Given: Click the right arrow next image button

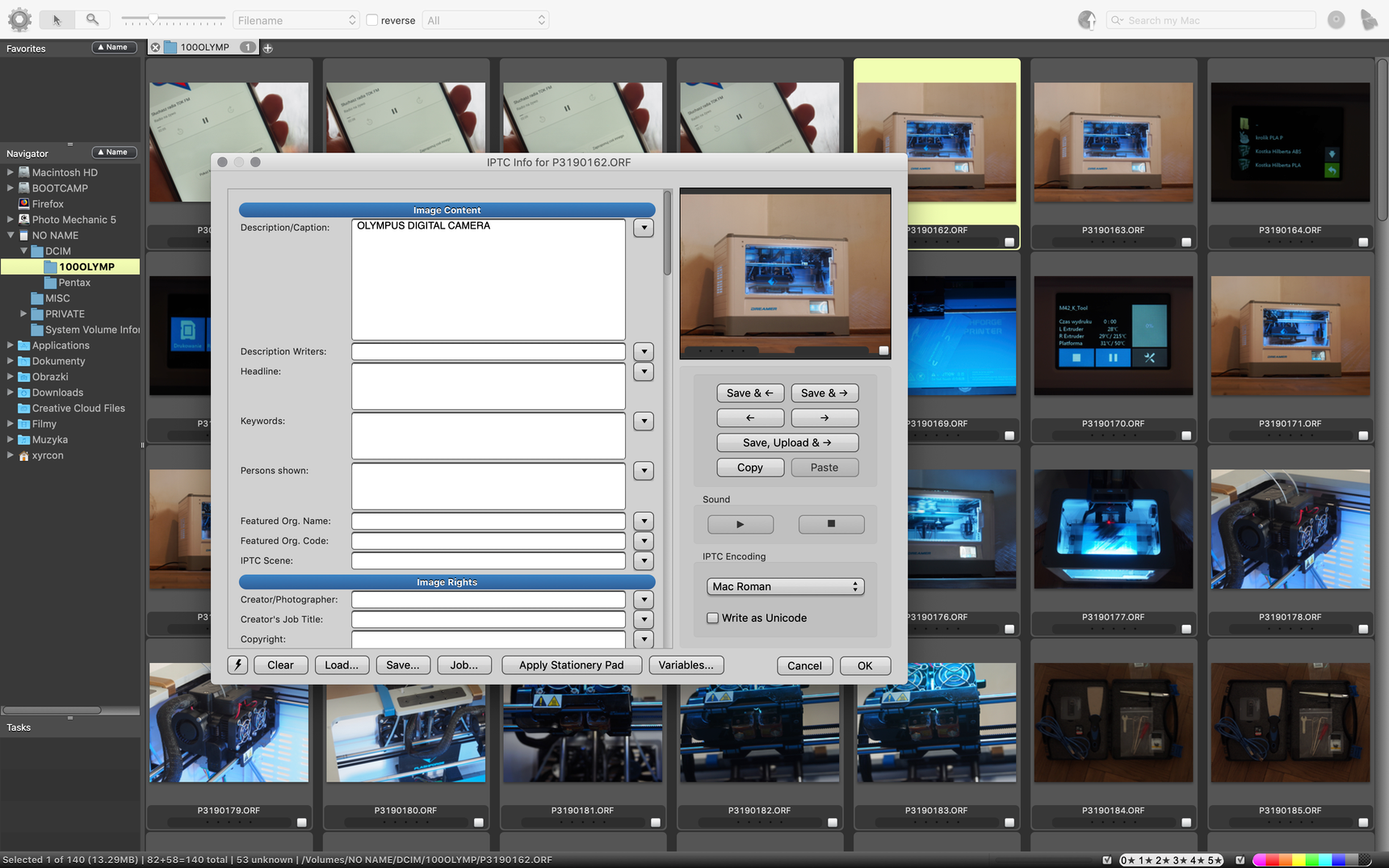Looking at the screenshot, I should [825, 418].
